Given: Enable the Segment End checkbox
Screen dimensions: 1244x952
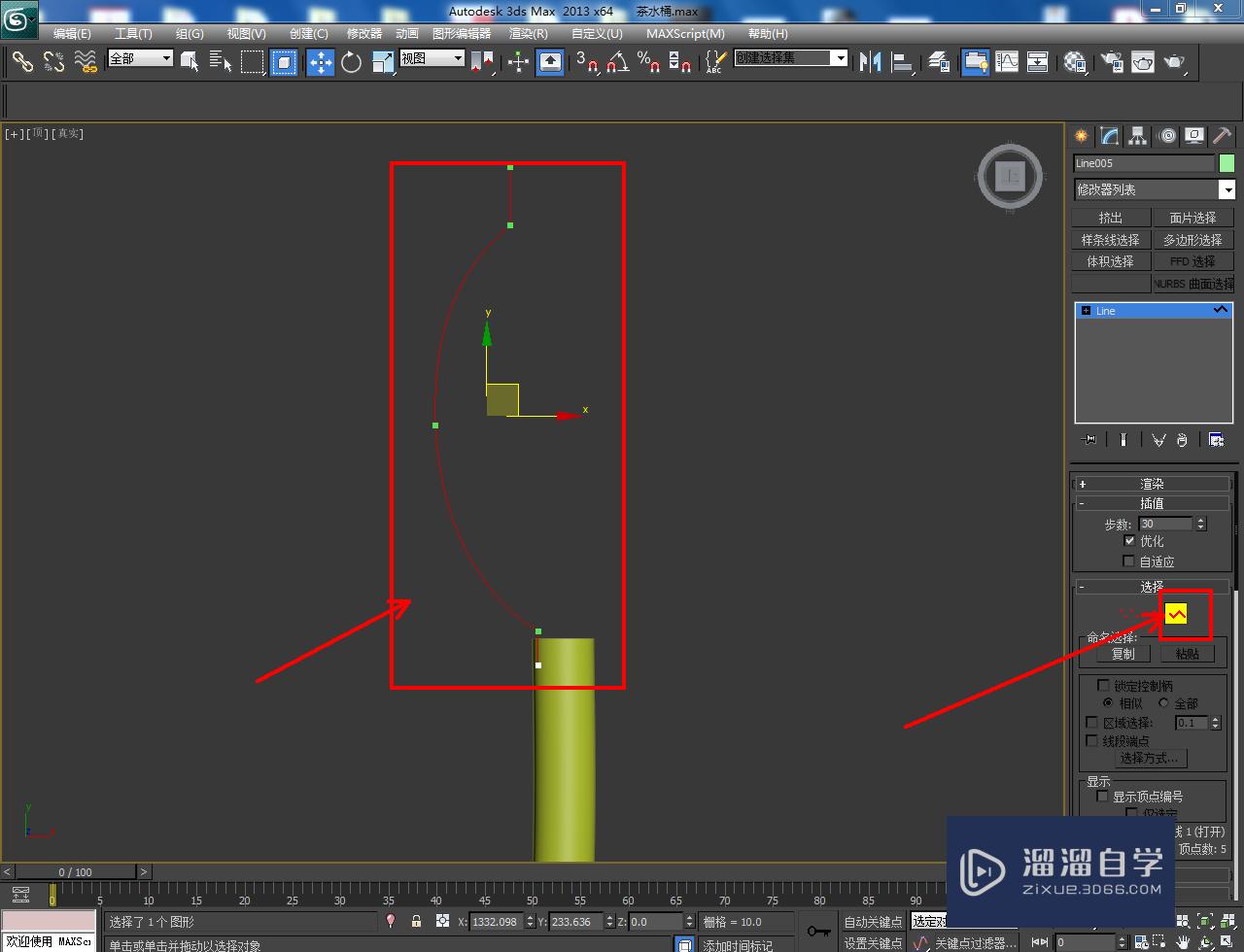Looking at the screenshot, I should pyautogui.click(x=1092, y=740).
